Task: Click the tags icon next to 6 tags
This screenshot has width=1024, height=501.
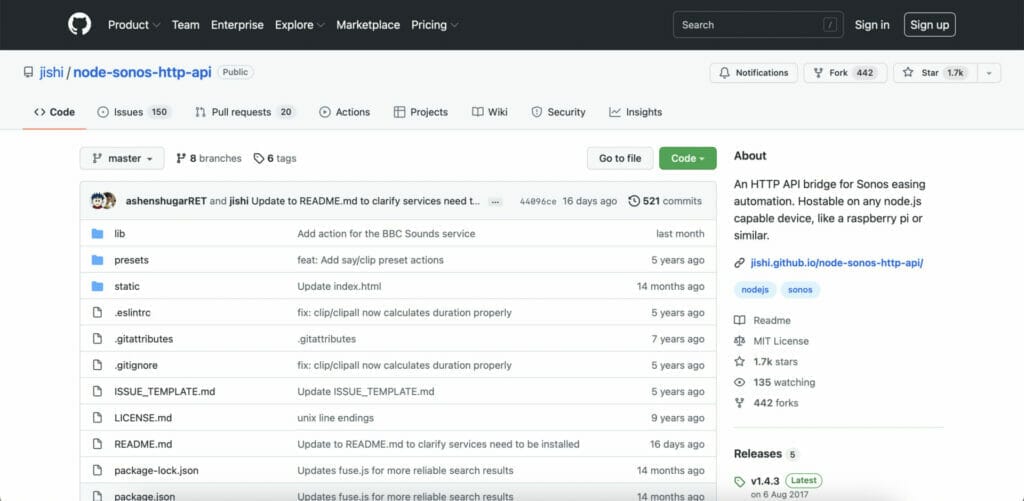Action: pos(258,158)
